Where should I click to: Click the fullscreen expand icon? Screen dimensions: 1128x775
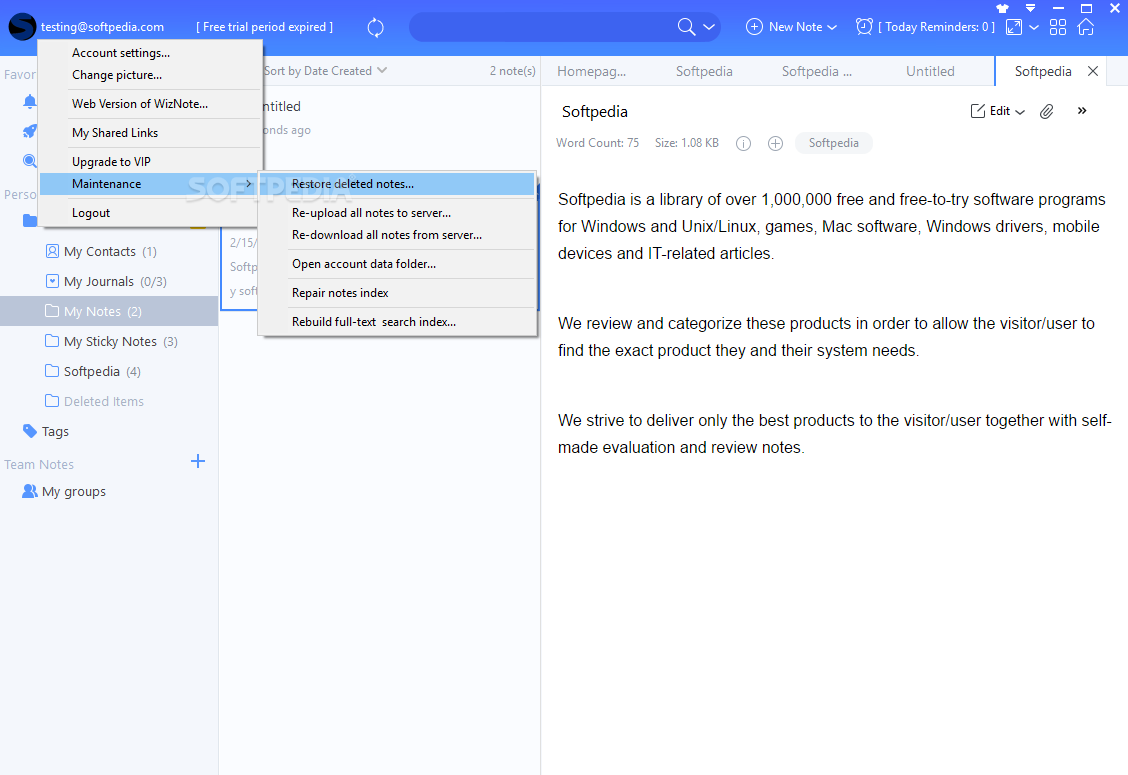1014,27
